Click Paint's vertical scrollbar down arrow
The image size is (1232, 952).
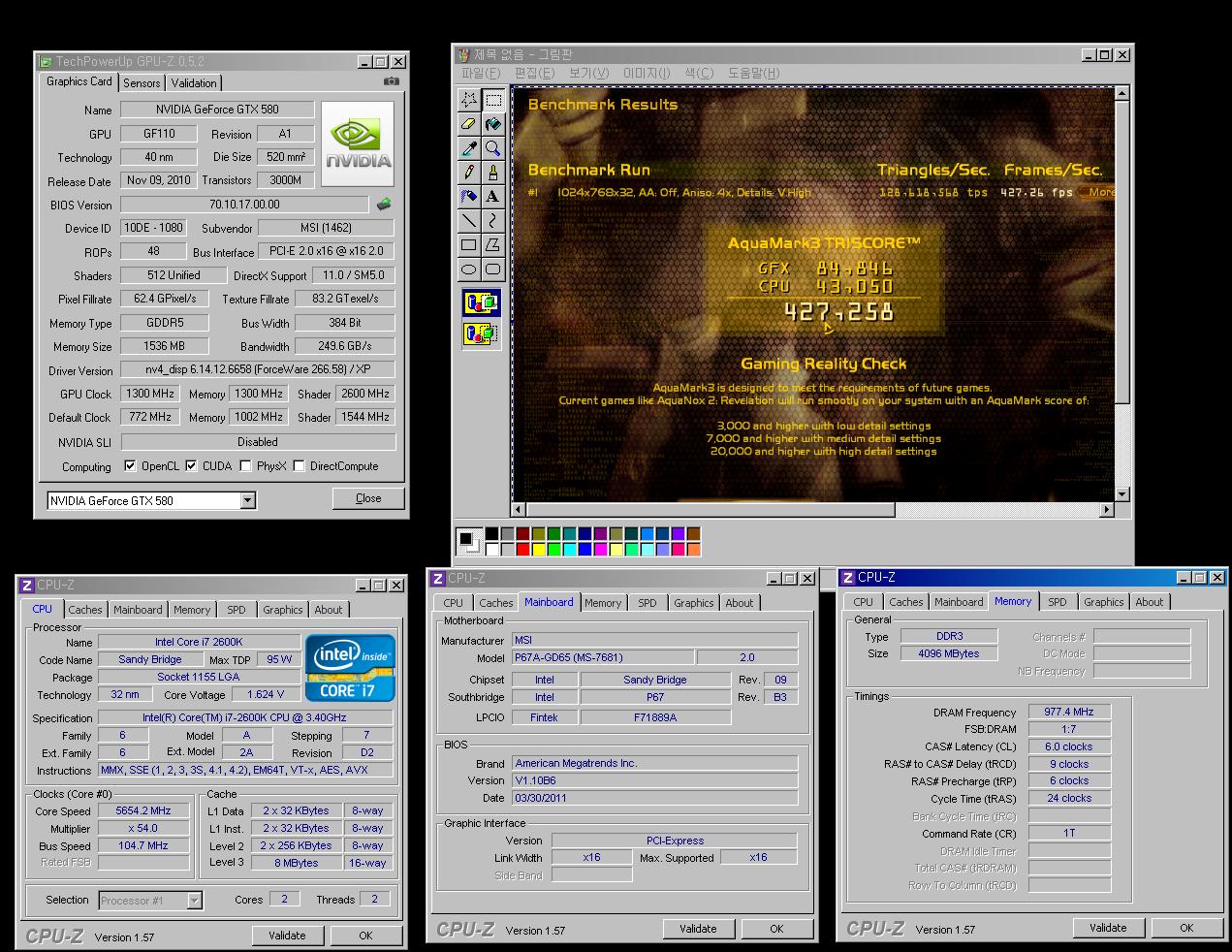(1121, 493)
